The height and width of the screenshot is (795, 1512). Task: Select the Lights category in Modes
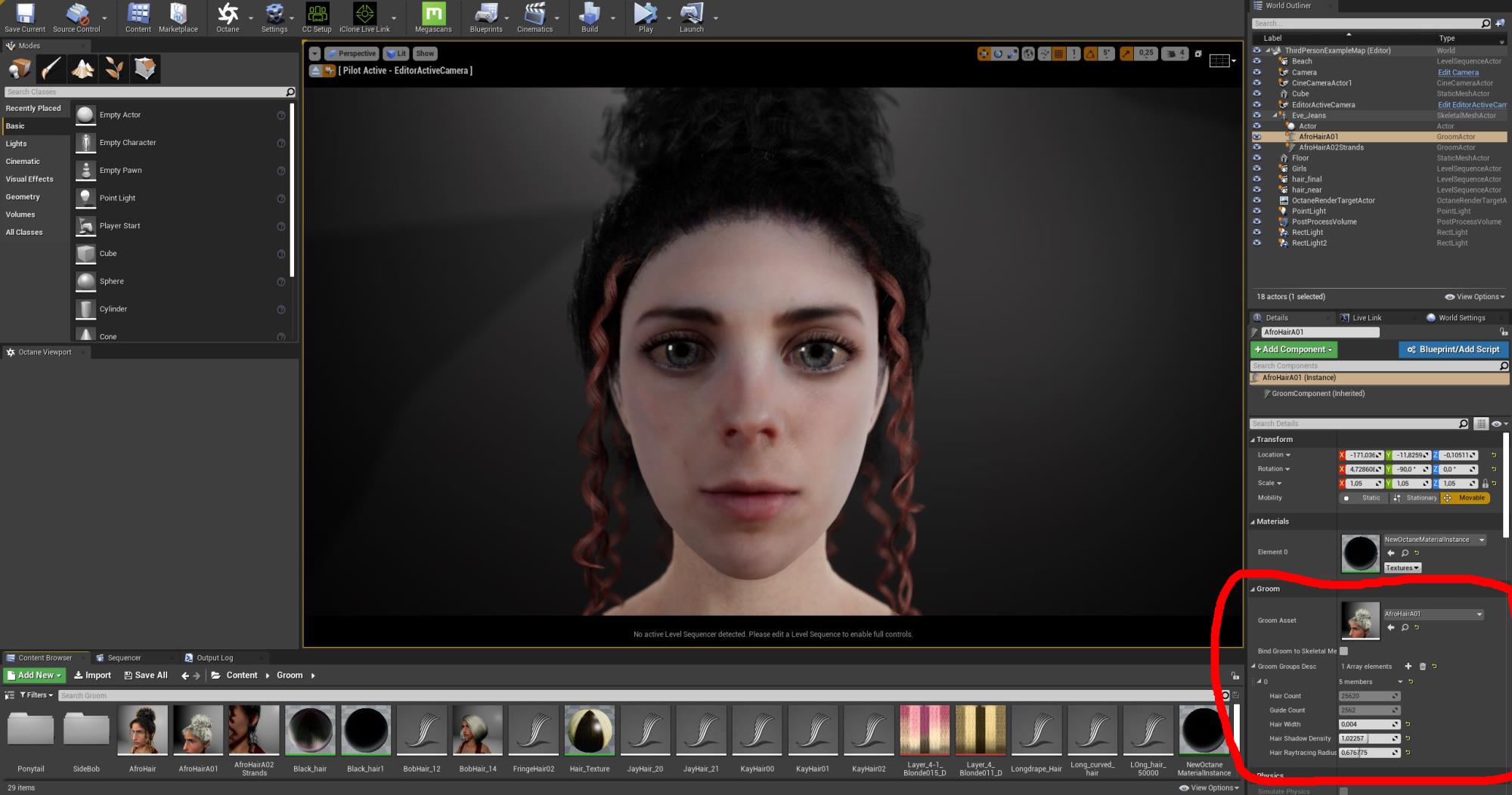pyautogui.click(x=17, y=144)
